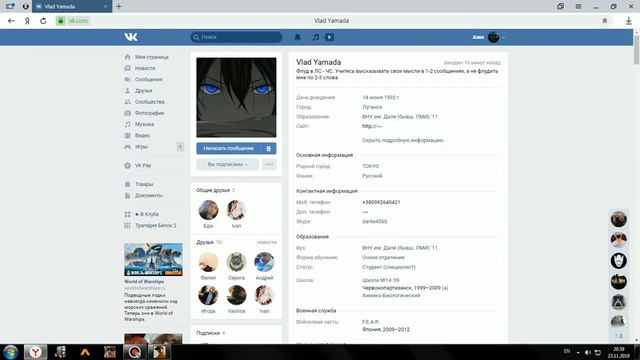The height and width of the screenshot is (360, 640).
Task: Click military unit link F.E.A.R.
Action: pos(371,322)
